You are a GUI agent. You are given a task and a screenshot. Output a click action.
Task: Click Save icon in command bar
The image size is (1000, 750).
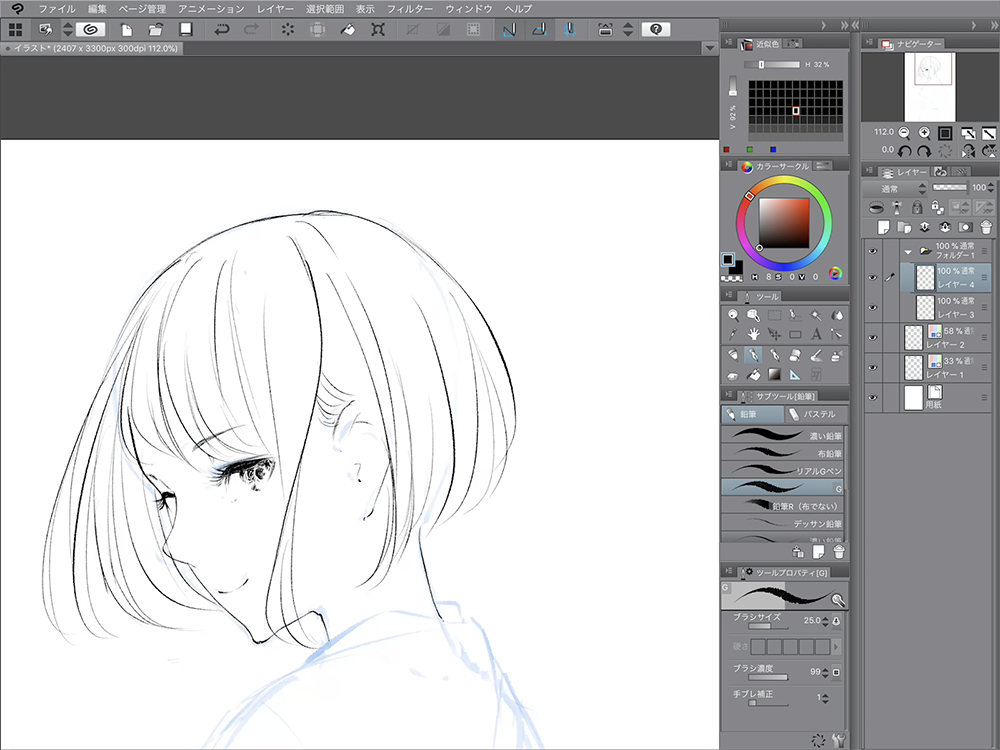[186, 29]
